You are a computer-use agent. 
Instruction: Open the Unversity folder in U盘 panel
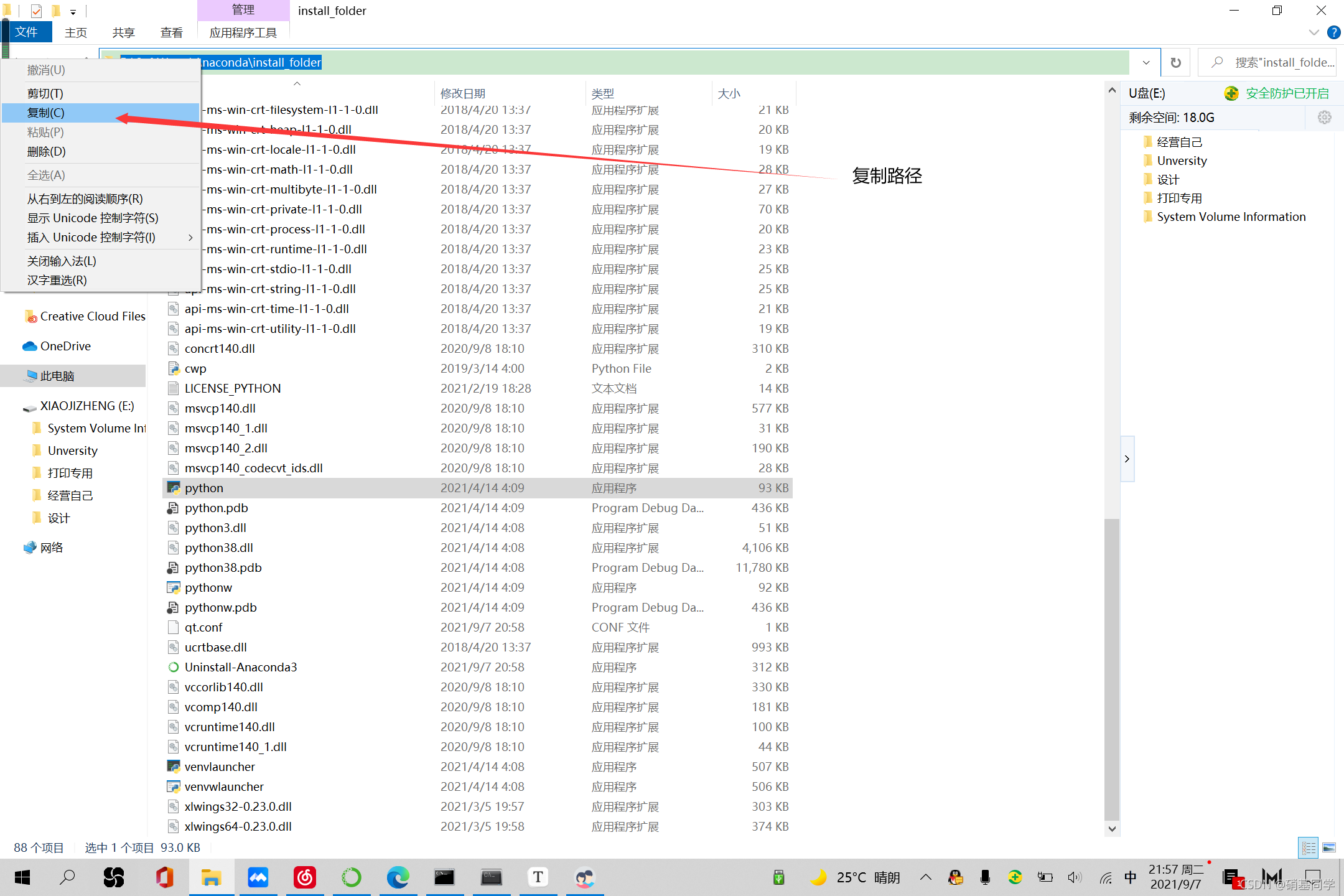pos(1182,161)
